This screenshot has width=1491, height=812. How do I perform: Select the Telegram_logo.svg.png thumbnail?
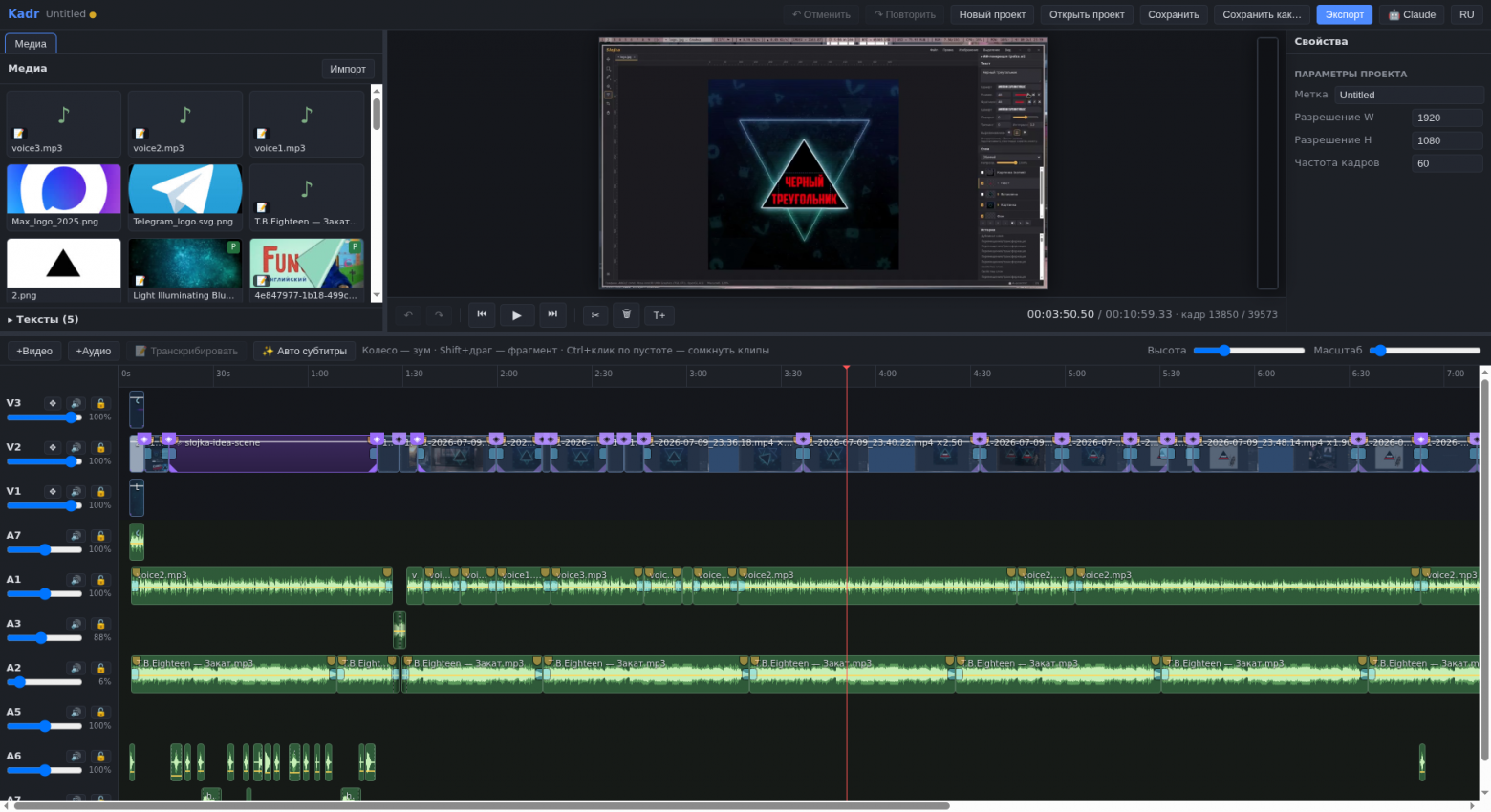[x=185, y=196]
